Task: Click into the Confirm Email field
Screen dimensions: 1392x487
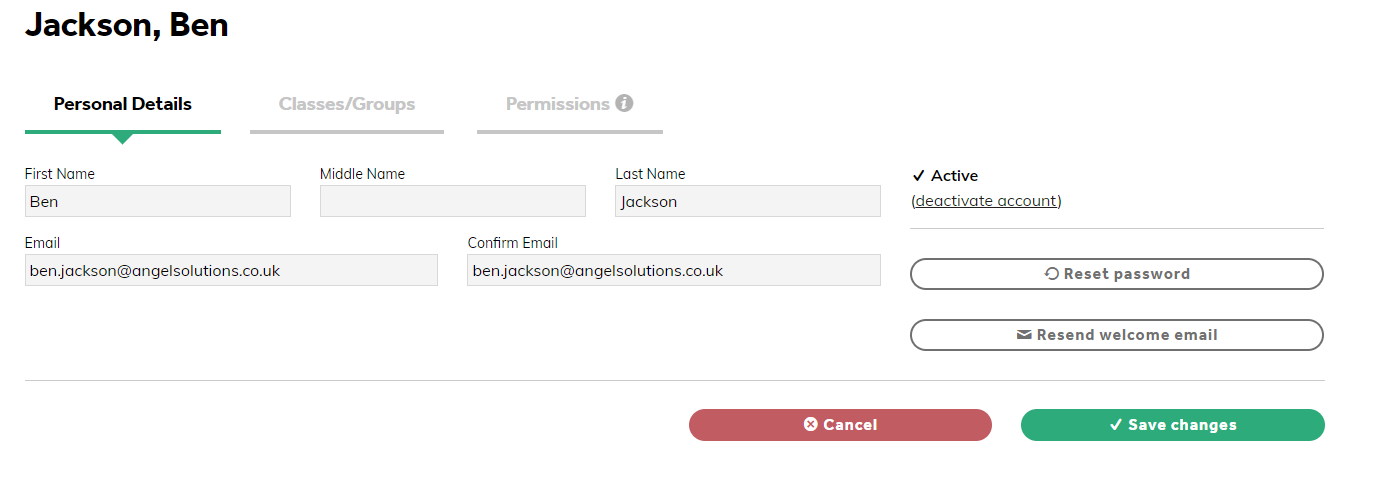Action: [674, 270]
